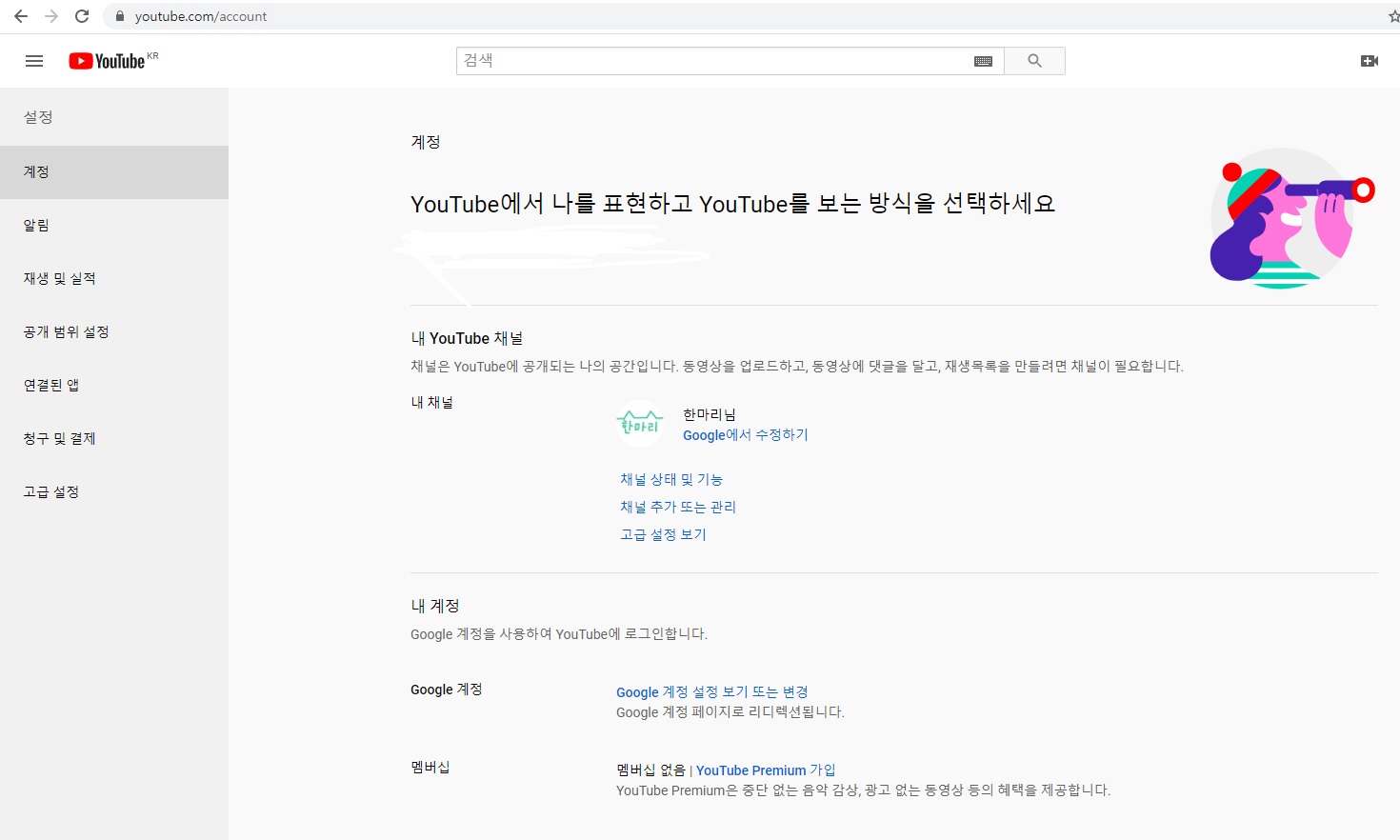Open 공개 범위 설정 section
Image resolution: width=1400 pixels, height=840 pixels.
pos(114,332)
